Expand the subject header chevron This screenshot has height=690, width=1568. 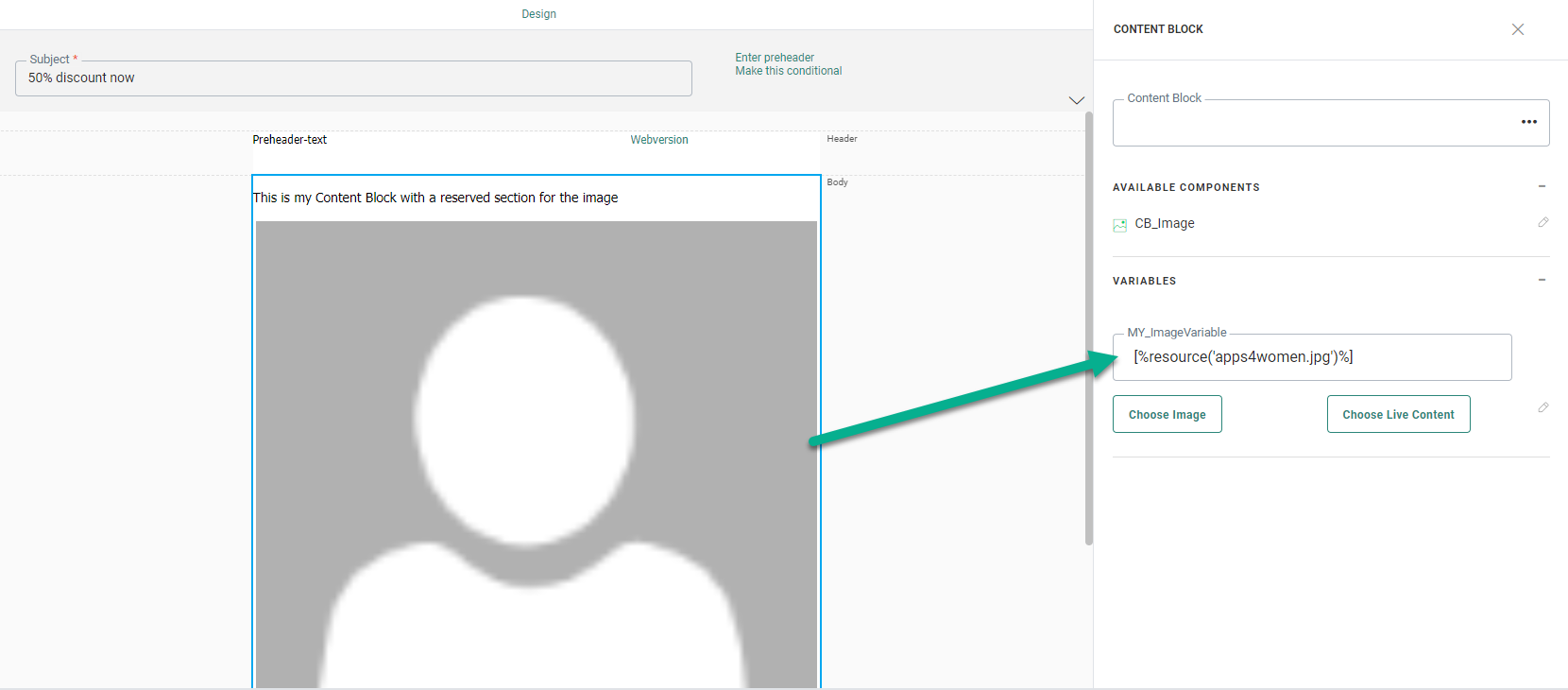1076,100
